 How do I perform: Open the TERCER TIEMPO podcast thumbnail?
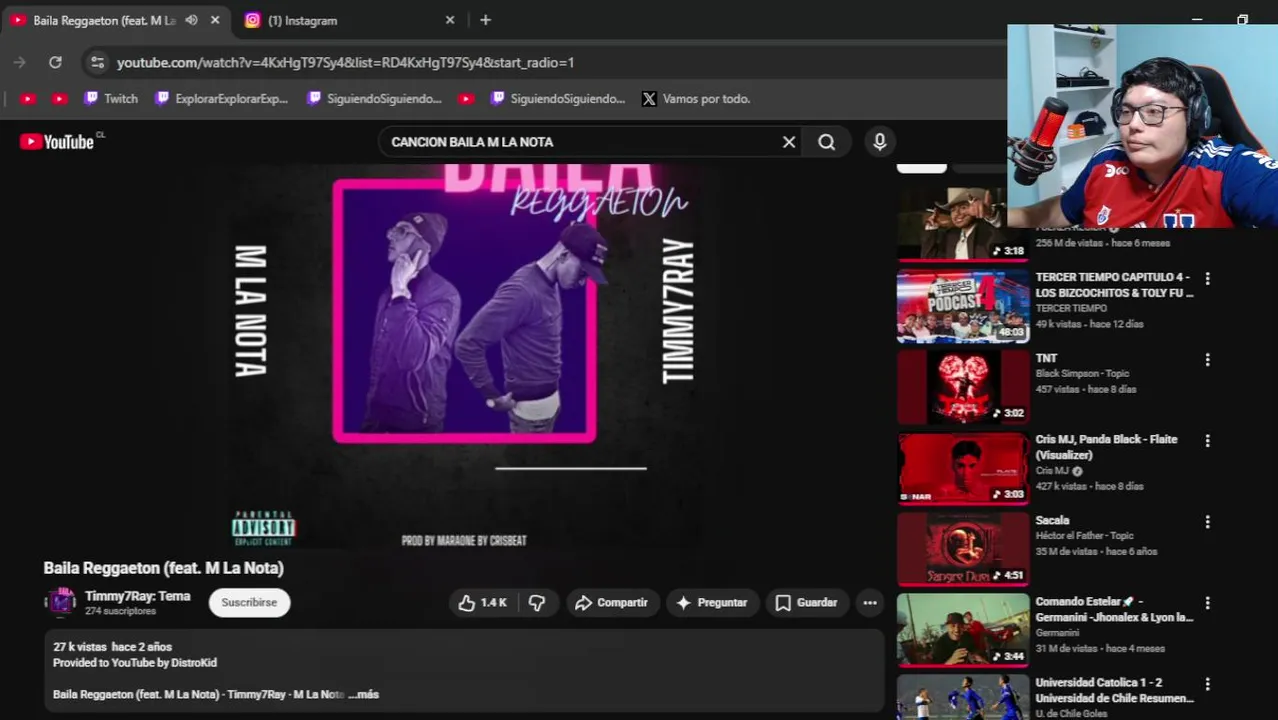coord(963,306)
